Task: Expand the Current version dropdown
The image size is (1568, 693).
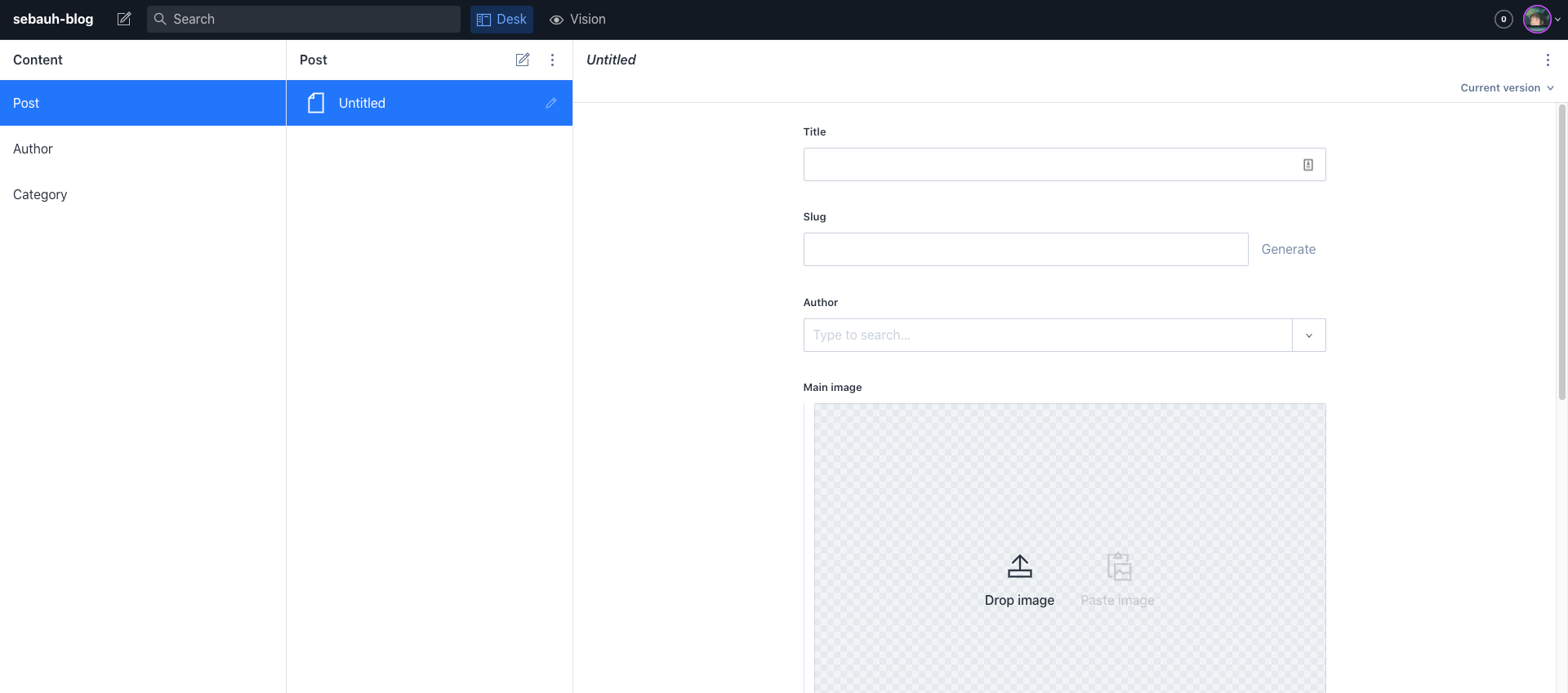Action: (x=1507, y=88)
